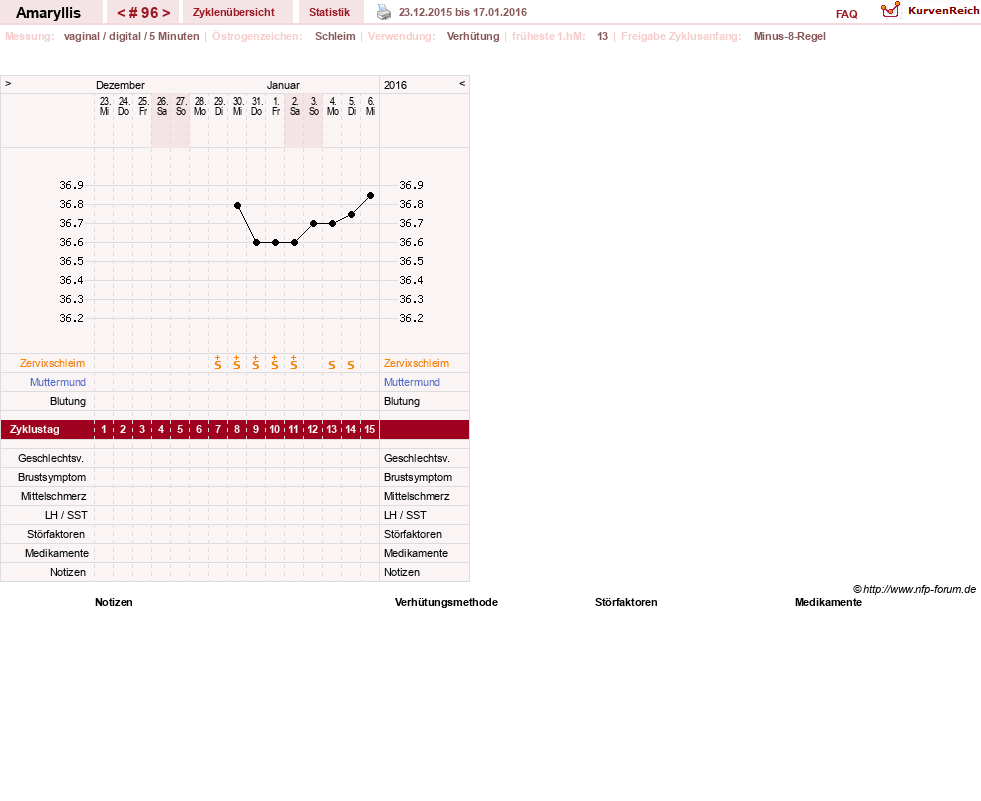The height and width of the screenshot is (801, 981).
Task: Click the left Notizen row label
Action: (x=68, y=572)
